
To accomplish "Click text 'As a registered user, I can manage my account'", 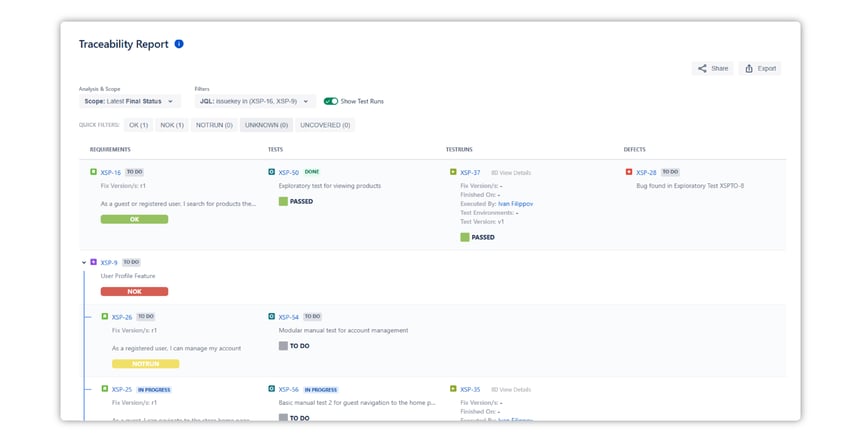I will 177,348.
